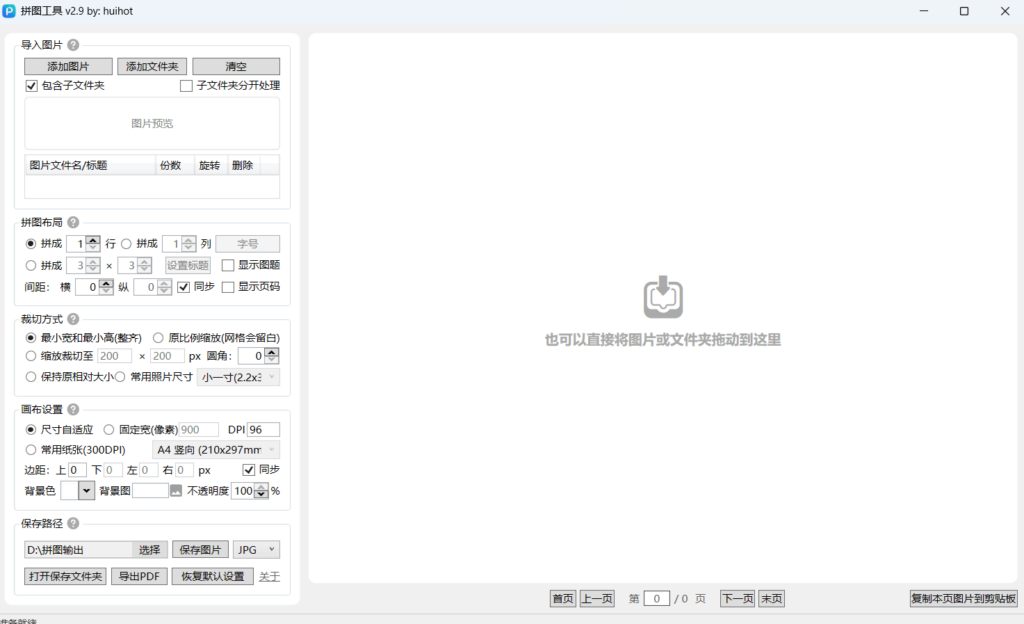Go to 上一页 previous page
This screenshot has width=1024, height=624.
(597, 599)
